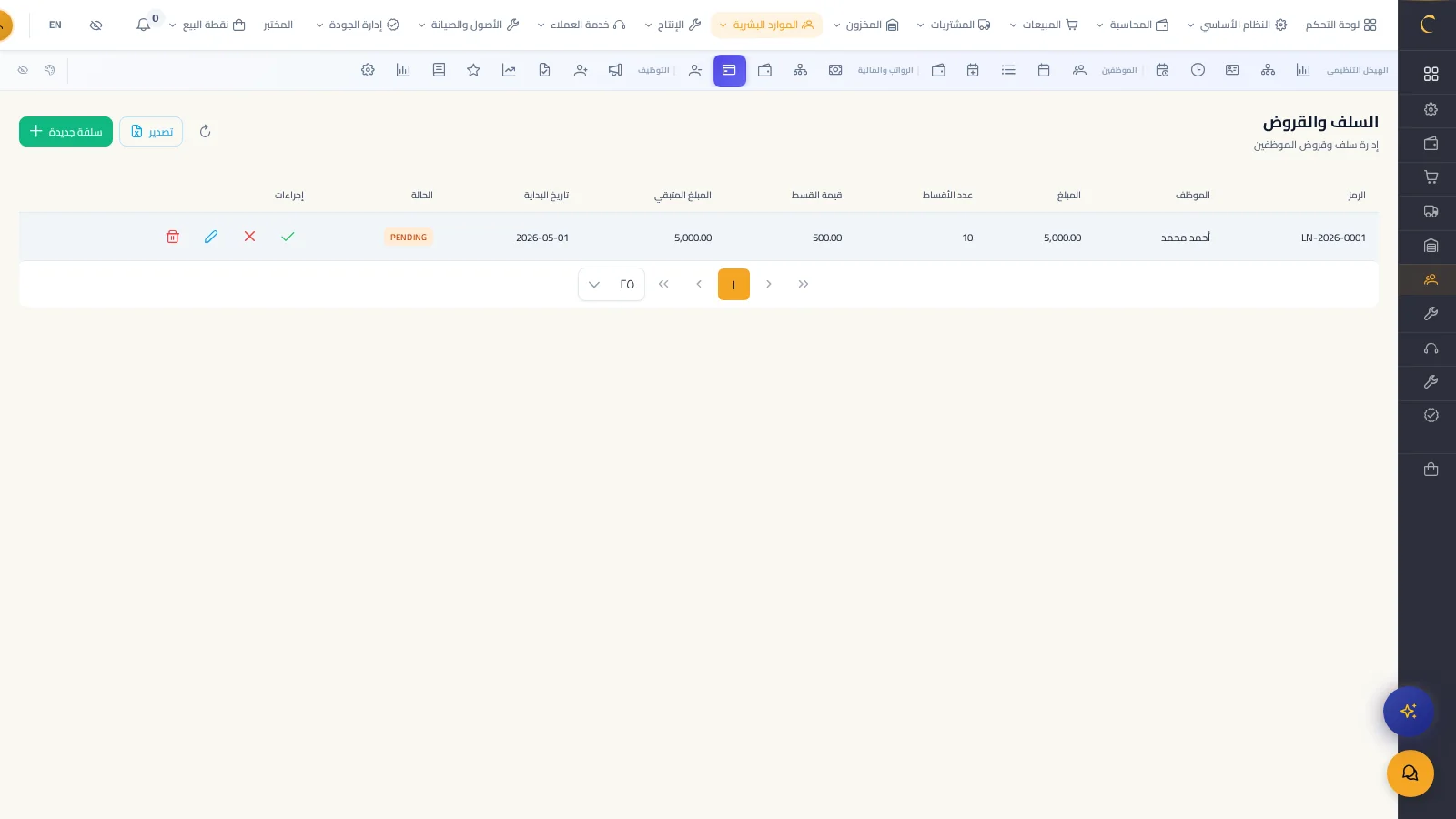Open the trend line chart icon in the toolbar
Screen dimensions: 1456x819
tap(509, 70)
